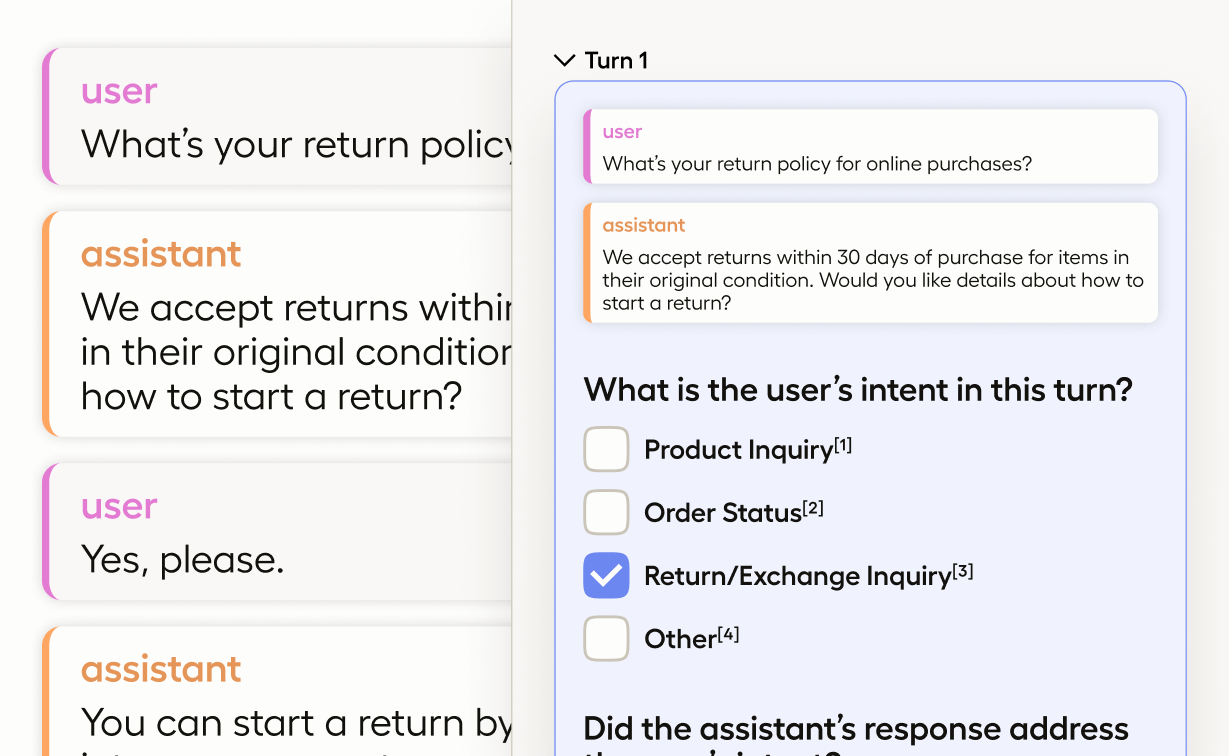Click the pink "user" role label above "Yes, please."

click(119, 506)
